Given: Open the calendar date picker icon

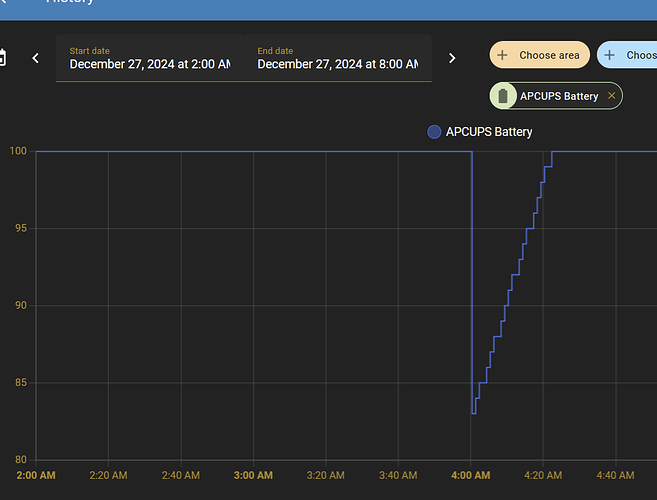Looking at the screenshot, I should tap(3, 58).
